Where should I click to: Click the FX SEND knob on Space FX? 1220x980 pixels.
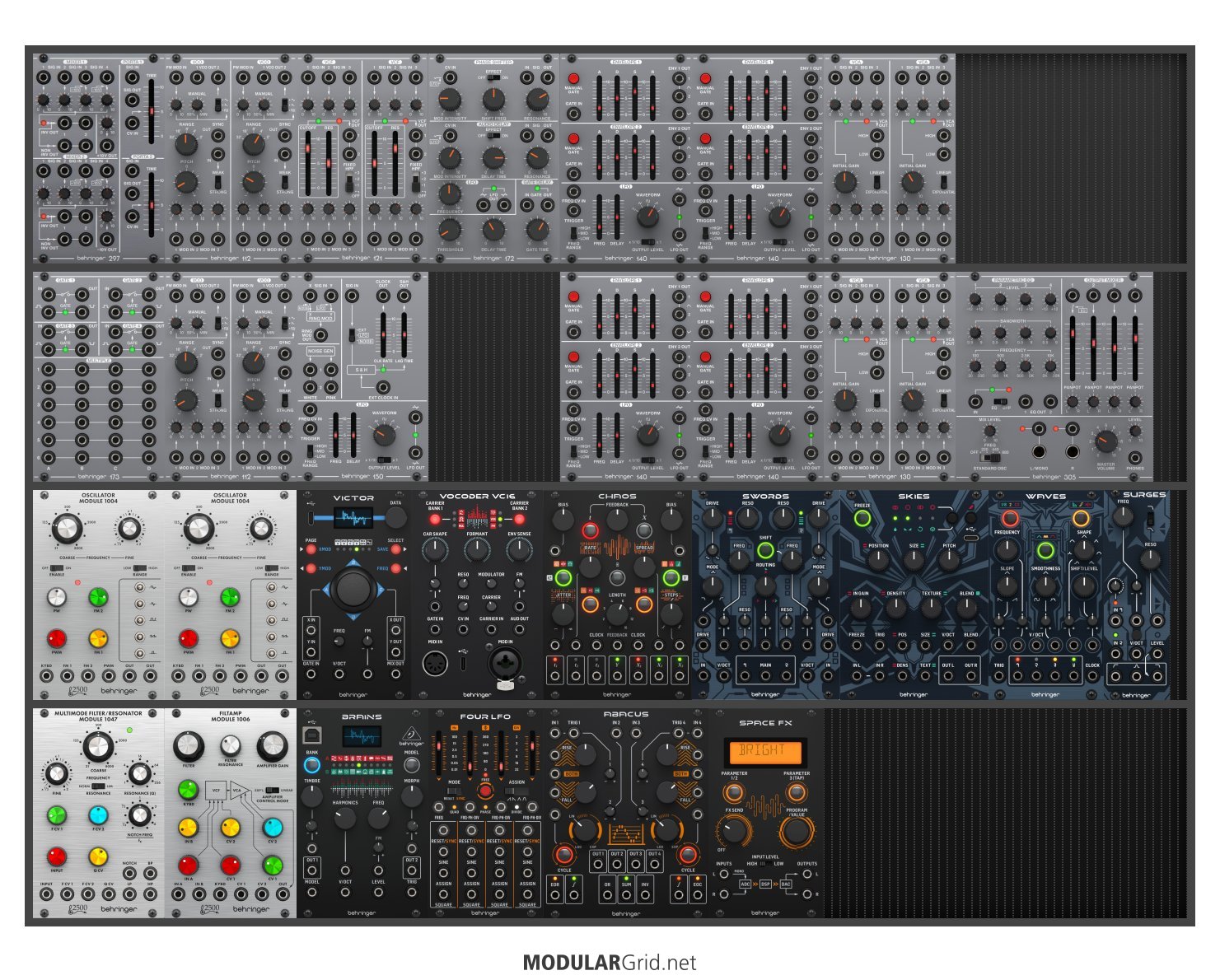[734, 832]
